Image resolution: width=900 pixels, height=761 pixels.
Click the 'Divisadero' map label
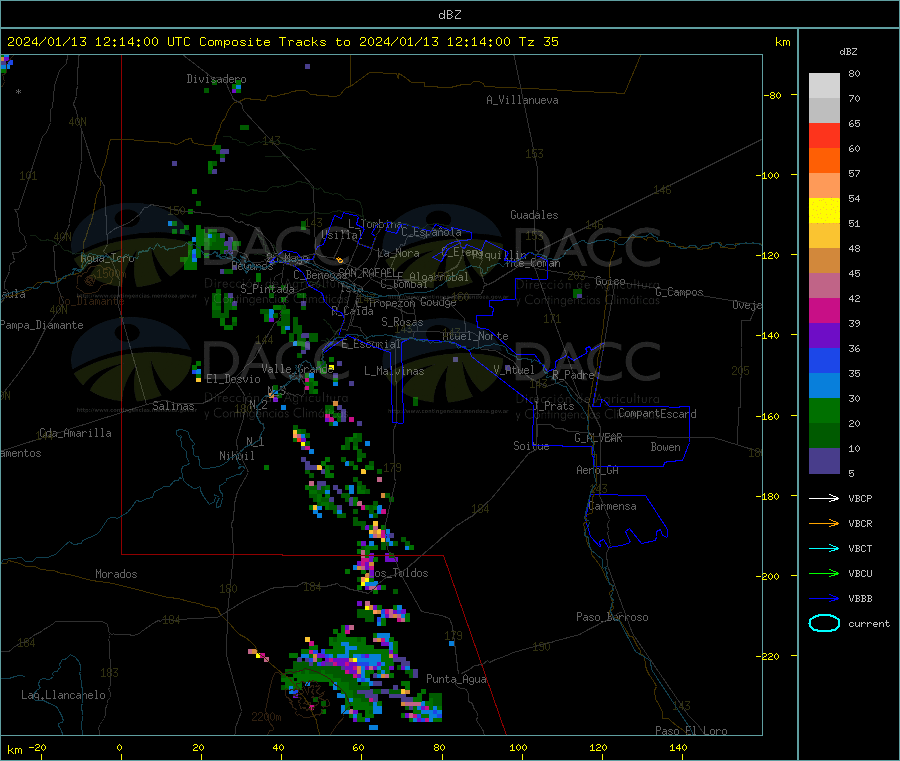point(216,79)
